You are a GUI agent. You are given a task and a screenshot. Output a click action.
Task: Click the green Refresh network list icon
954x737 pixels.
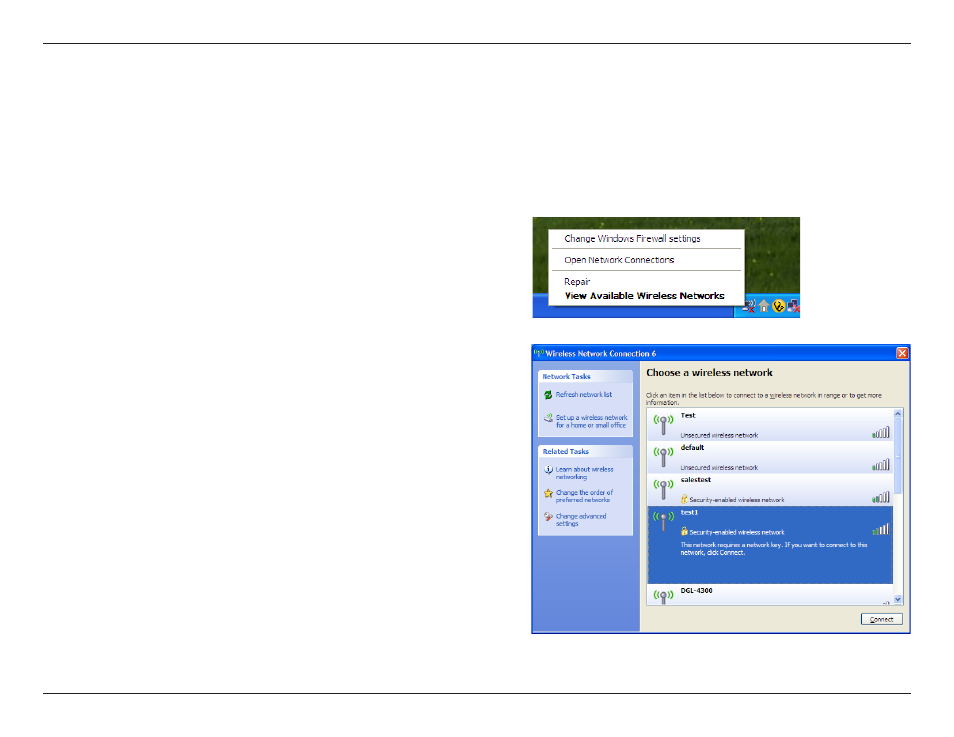pos(548,395)
